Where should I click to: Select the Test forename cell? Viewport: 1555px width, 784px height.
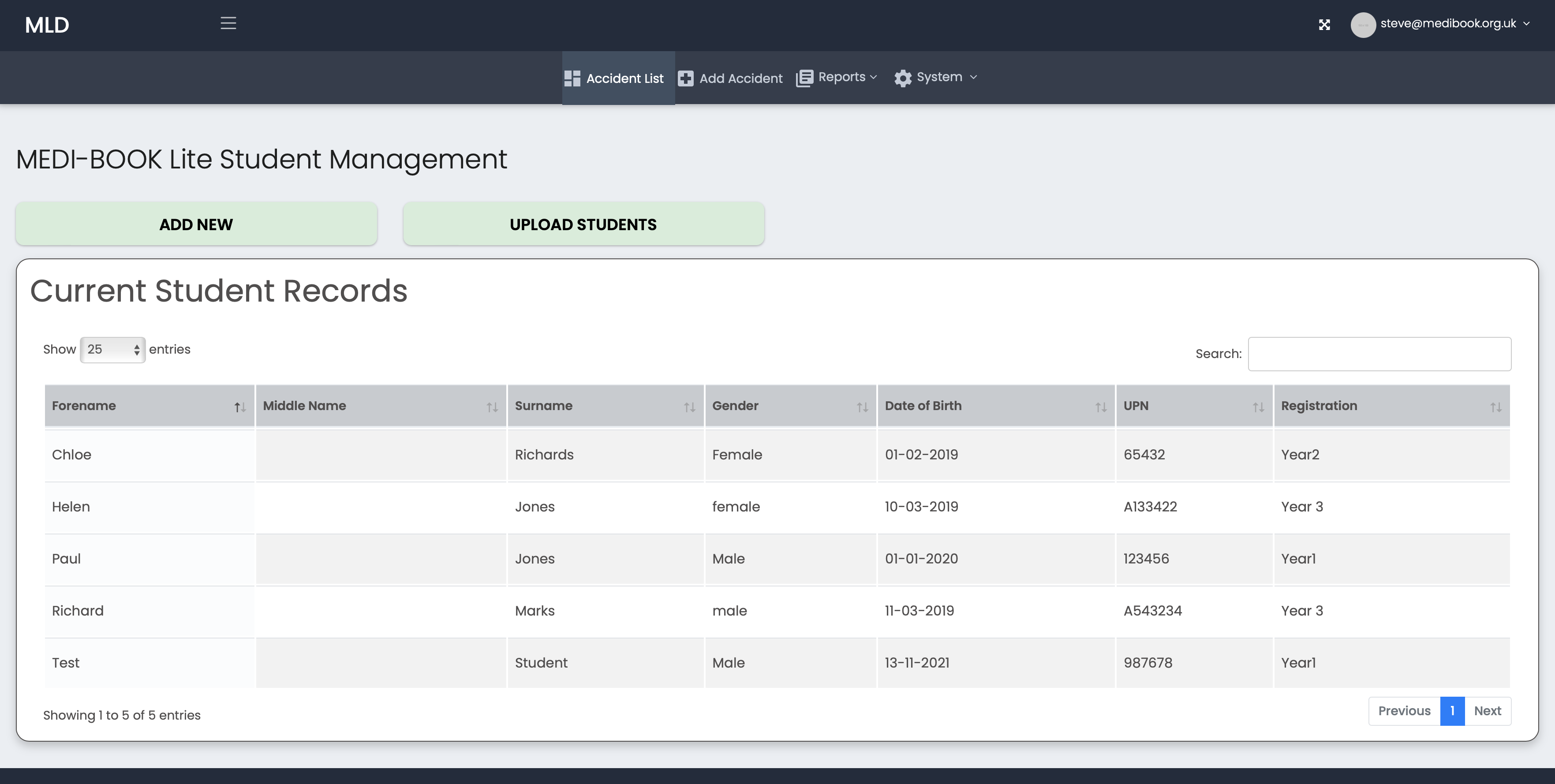point(149,663)
